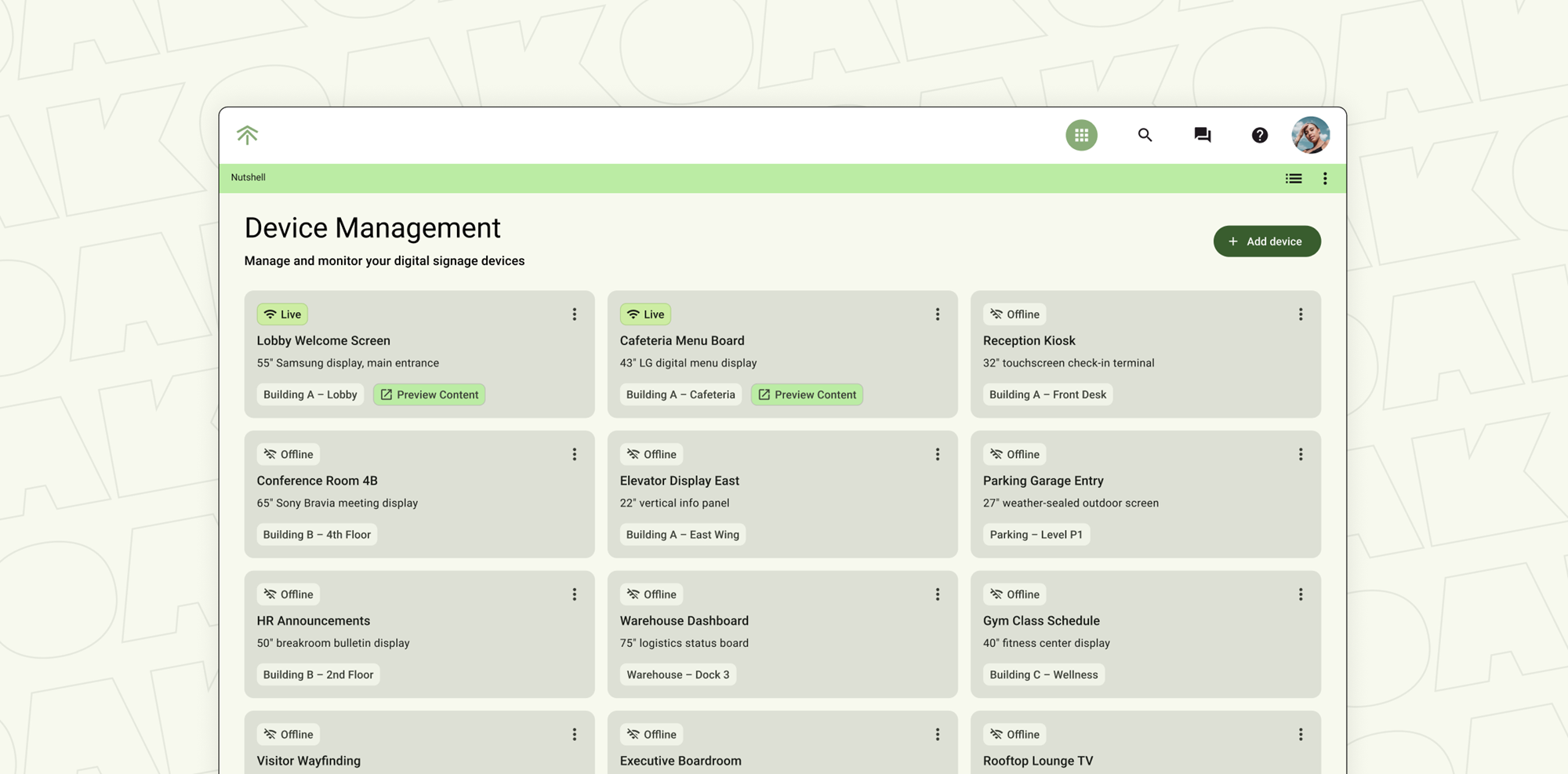Click Offline badge on Visitor Wayfinding
The image size is (1568, 774).
pos(289,735)
